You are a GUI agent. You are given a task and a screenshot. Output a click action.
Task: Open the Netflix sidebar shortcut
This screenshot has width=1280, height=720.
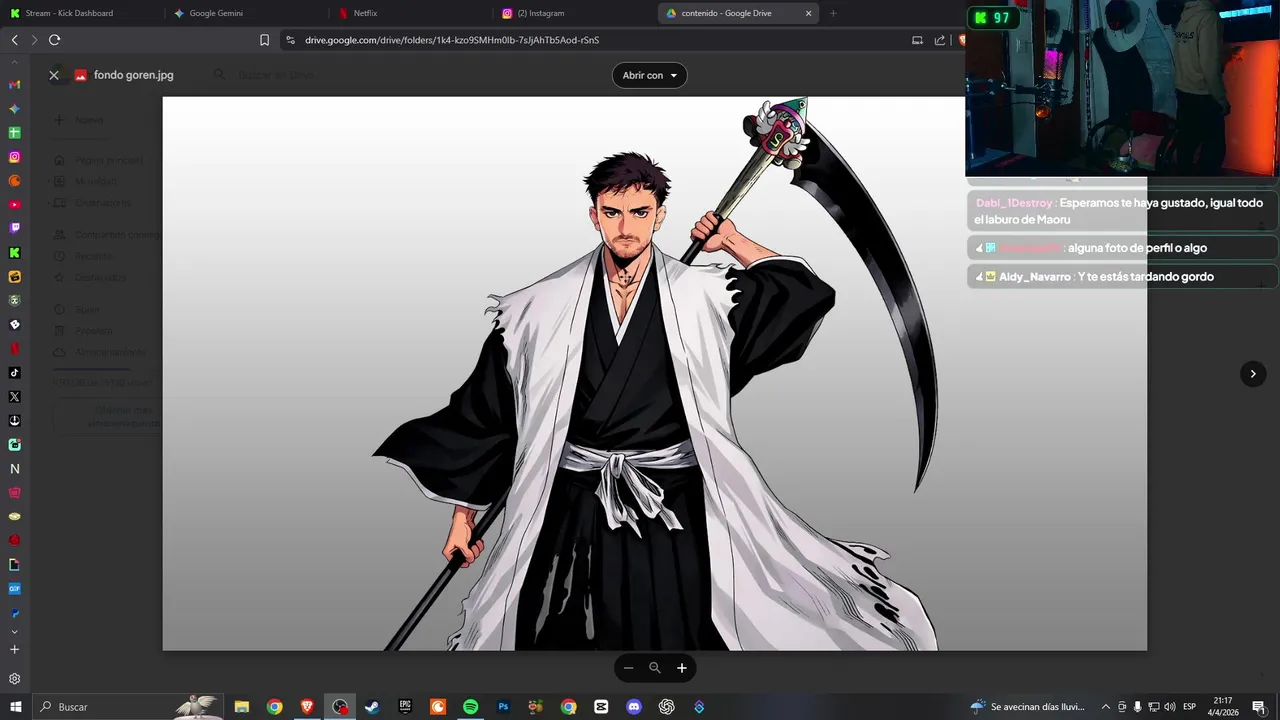coord(14,349)
